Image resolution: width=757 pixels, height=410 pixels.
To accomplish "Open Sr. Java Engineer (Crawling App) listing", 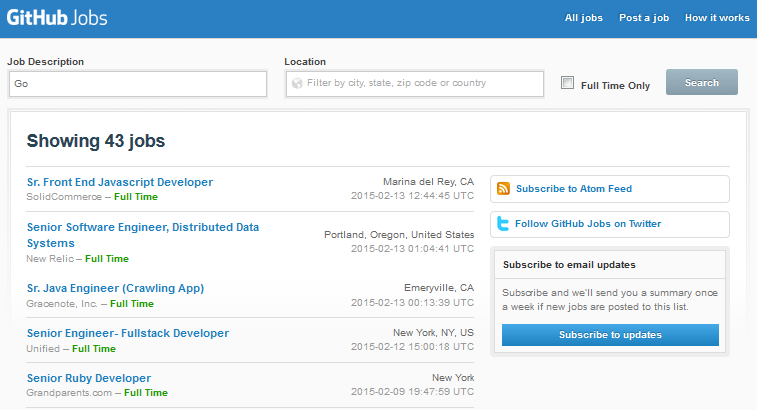I will click(115, 288).
